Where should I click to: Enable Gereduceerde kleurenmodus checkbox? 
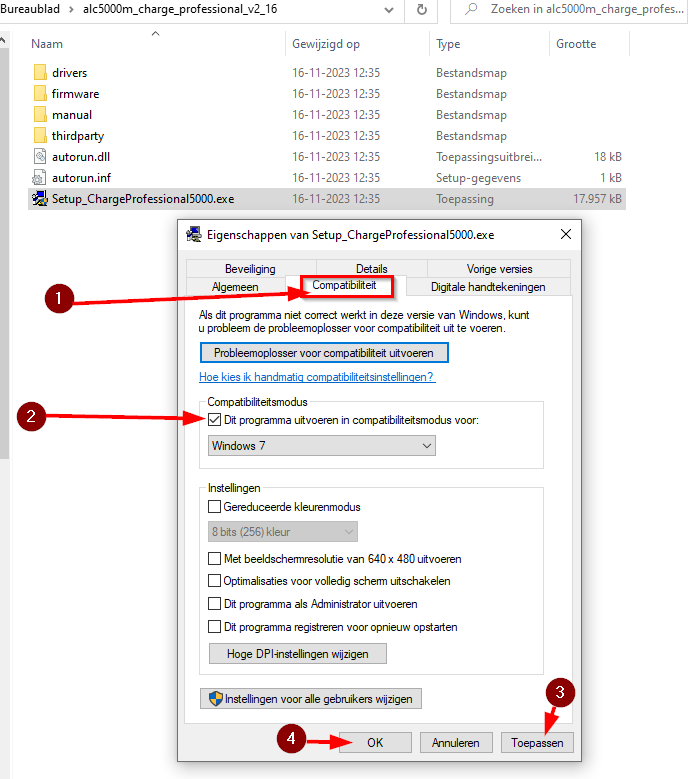point(215,507)
